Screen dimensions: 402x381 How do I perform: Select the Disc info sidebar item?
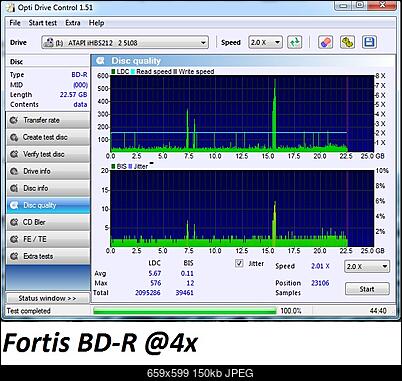point(48,188)
